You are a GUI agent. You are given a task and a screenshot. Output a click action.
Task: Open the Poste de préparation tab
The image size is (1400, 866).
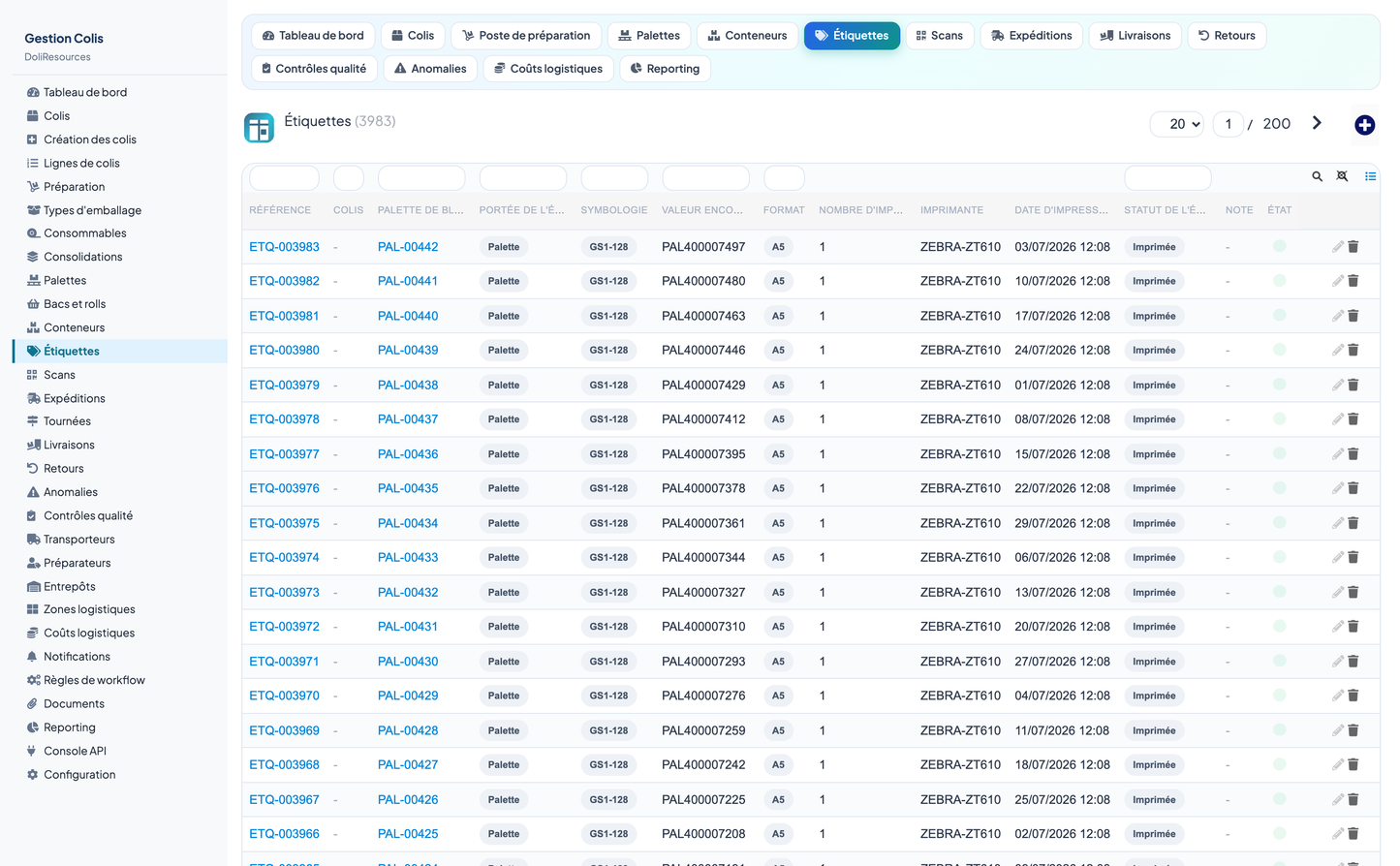pos(526,36)
